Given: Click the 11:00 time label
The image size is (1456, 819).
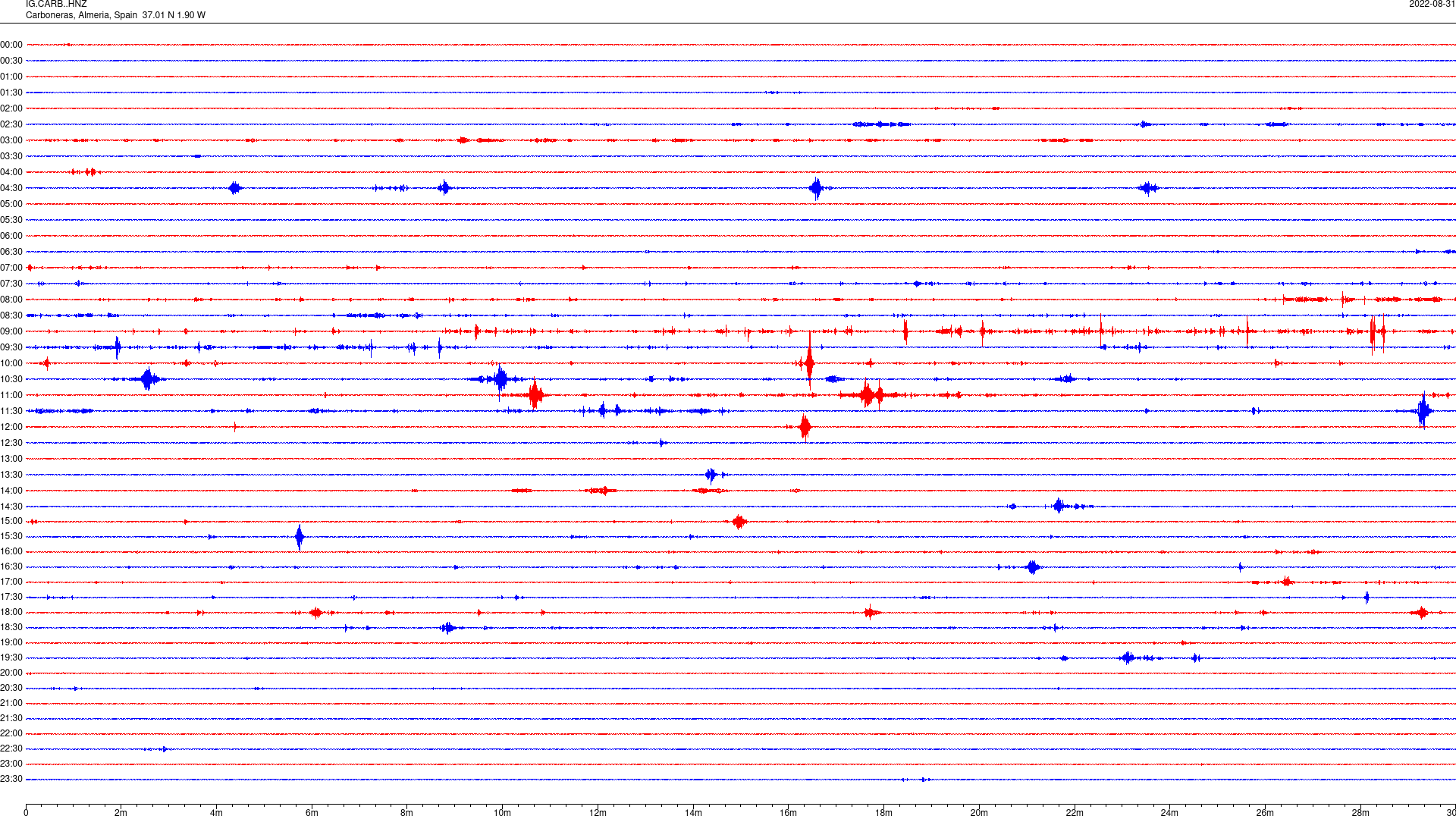Looking at the screenshot, I should click(11, 395).
